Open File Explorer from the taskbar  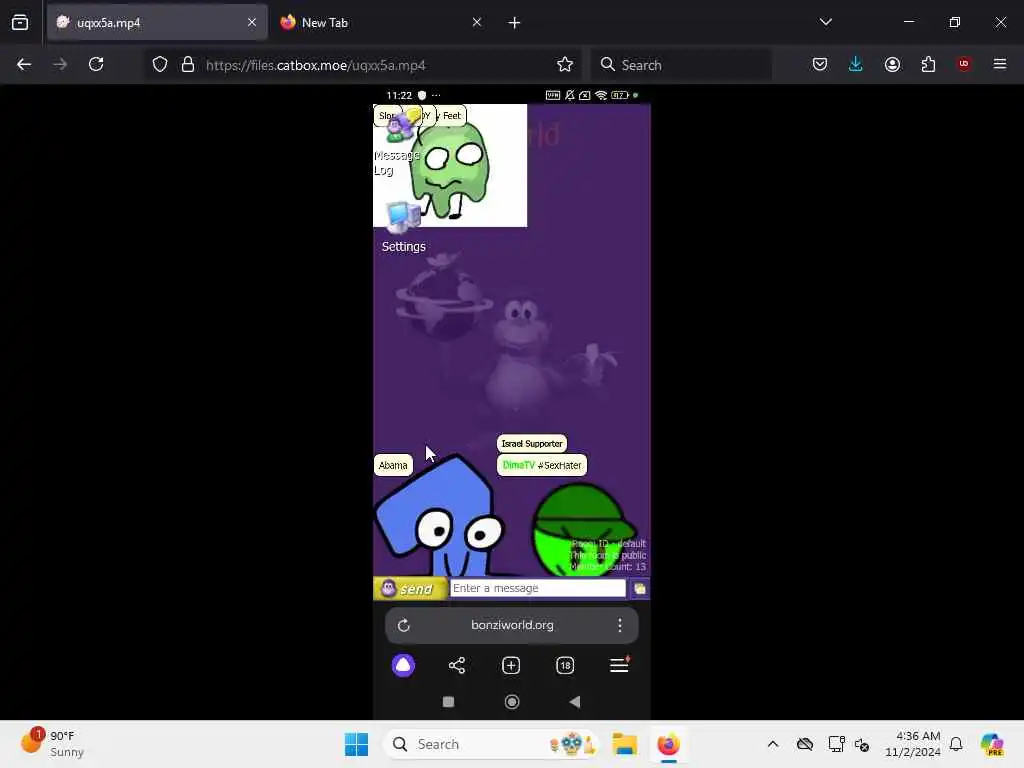point(624,744)
